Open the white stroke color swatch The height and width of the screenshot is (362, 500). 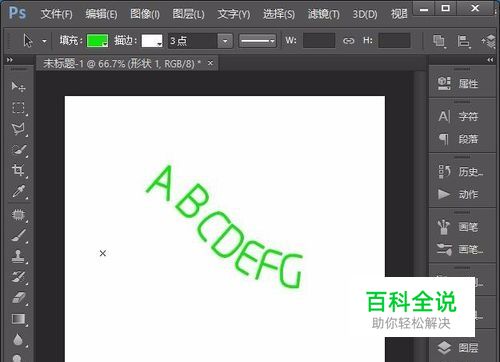pos(152,41)
